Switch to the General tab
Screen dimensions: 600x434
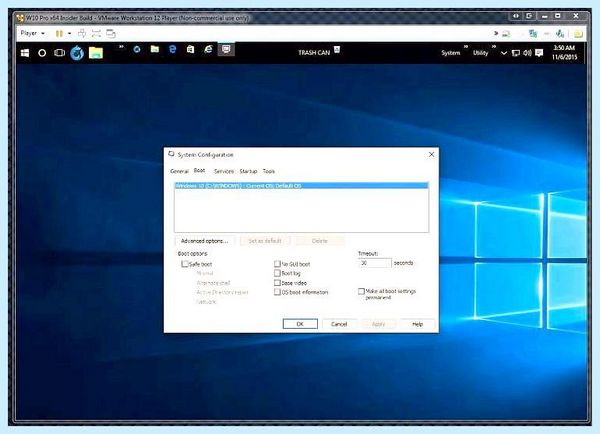tap(179, 171)
